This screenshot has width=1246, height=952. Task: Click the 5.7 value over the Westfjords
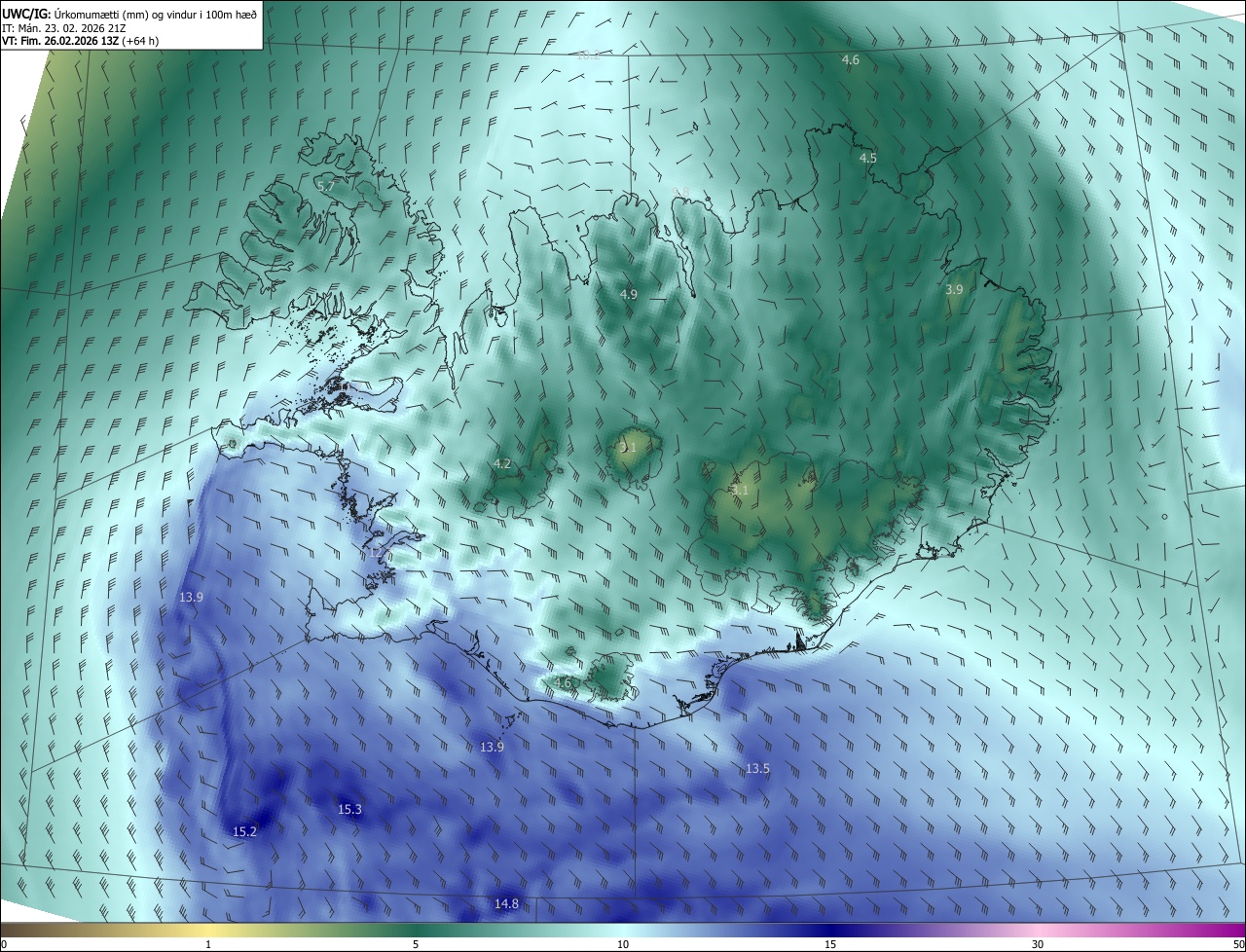325,185
